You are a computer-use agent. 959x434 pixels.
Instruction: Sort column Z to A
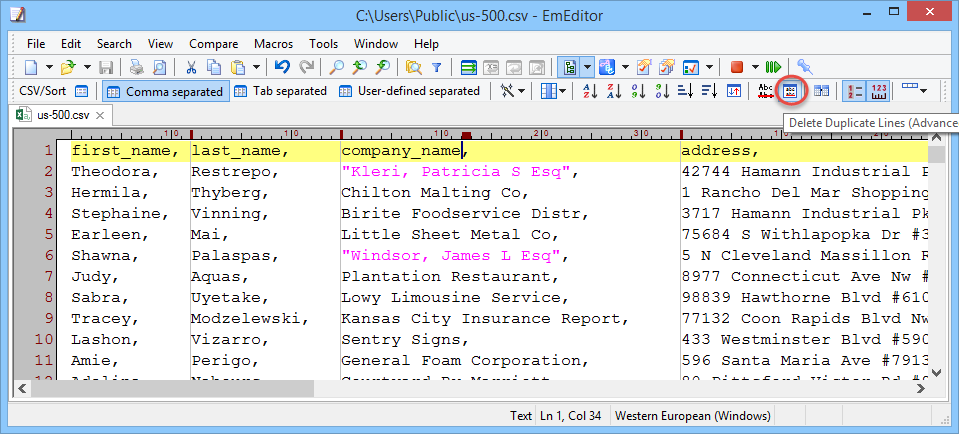click(614, 91)
